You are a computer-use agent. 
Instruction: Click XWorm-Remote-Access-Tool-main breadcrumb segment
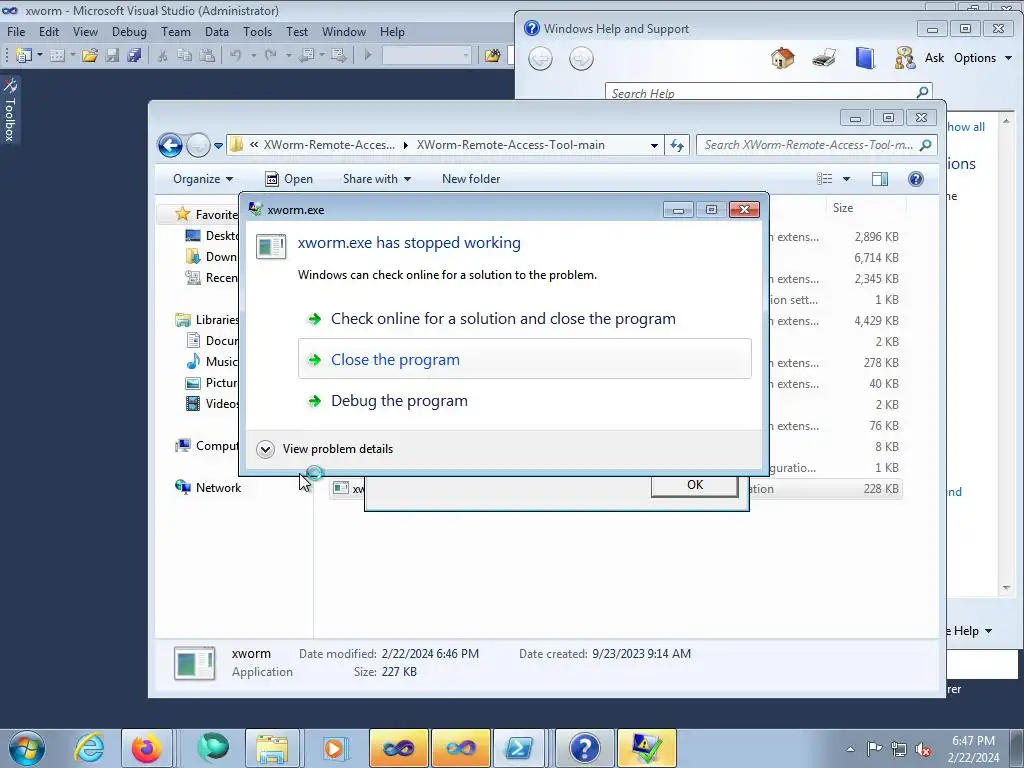point(510,145)
